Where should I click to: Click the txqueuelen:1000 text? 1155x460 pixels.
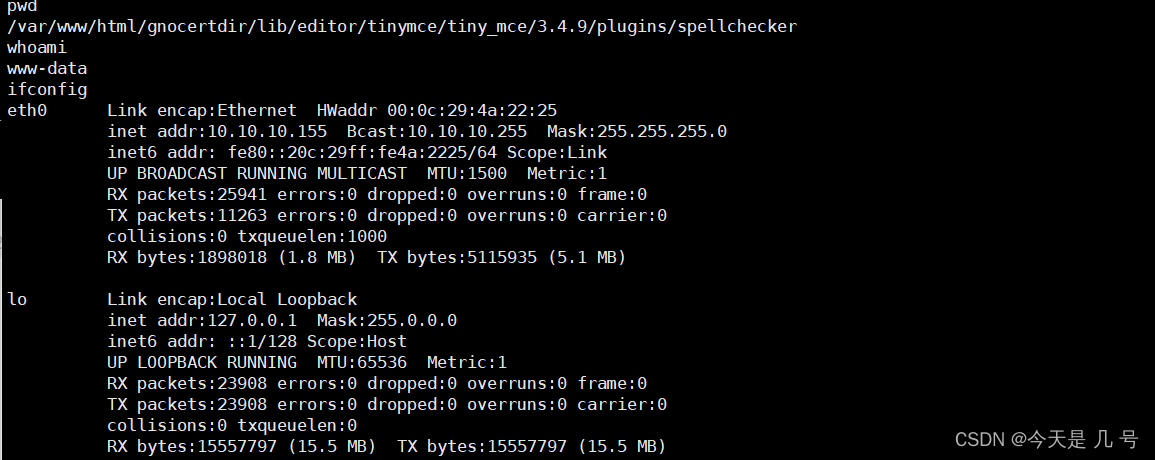[312, 237]
